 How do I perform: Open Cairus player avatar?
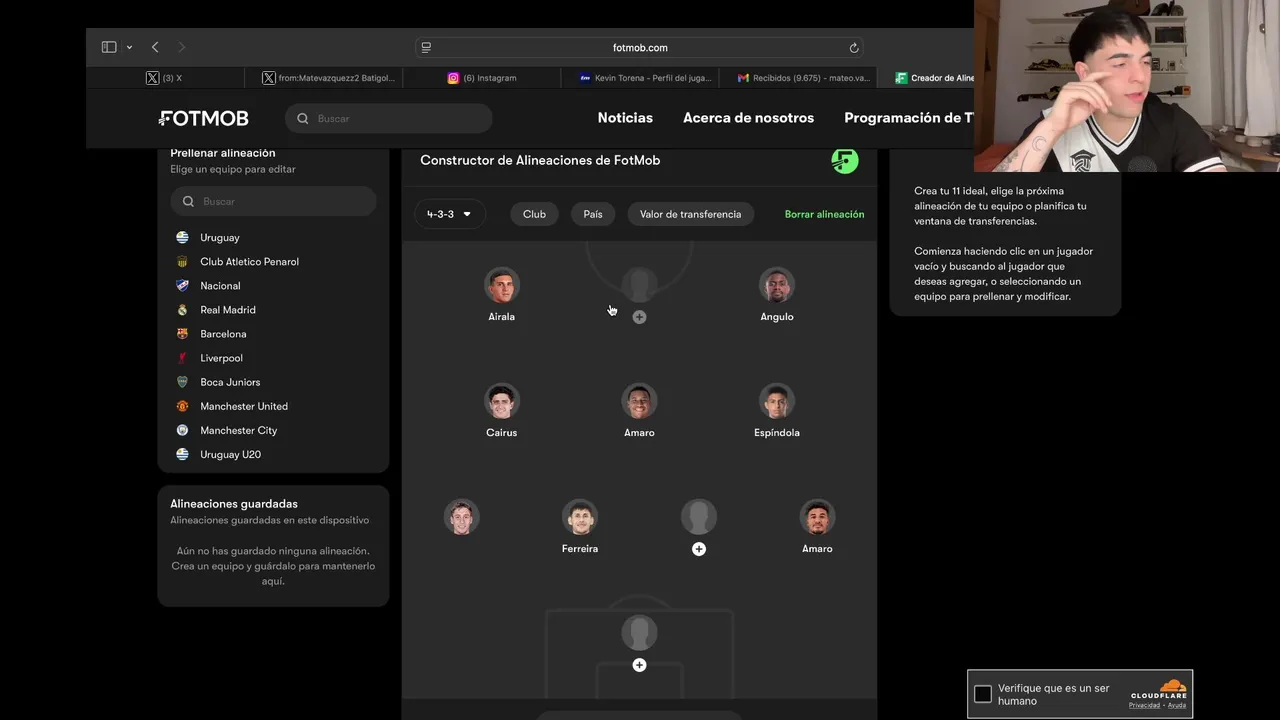coord(502,401)
